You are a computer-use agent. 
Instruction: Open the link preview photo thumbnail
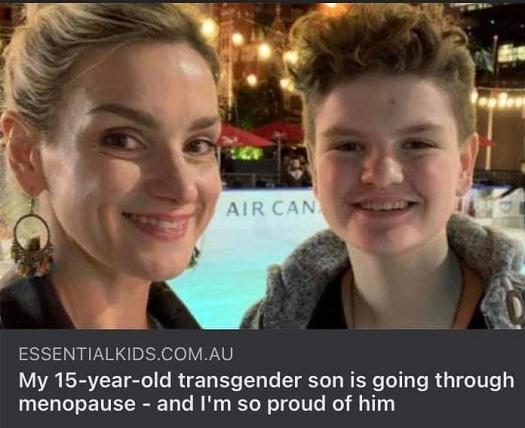[262, 166]
